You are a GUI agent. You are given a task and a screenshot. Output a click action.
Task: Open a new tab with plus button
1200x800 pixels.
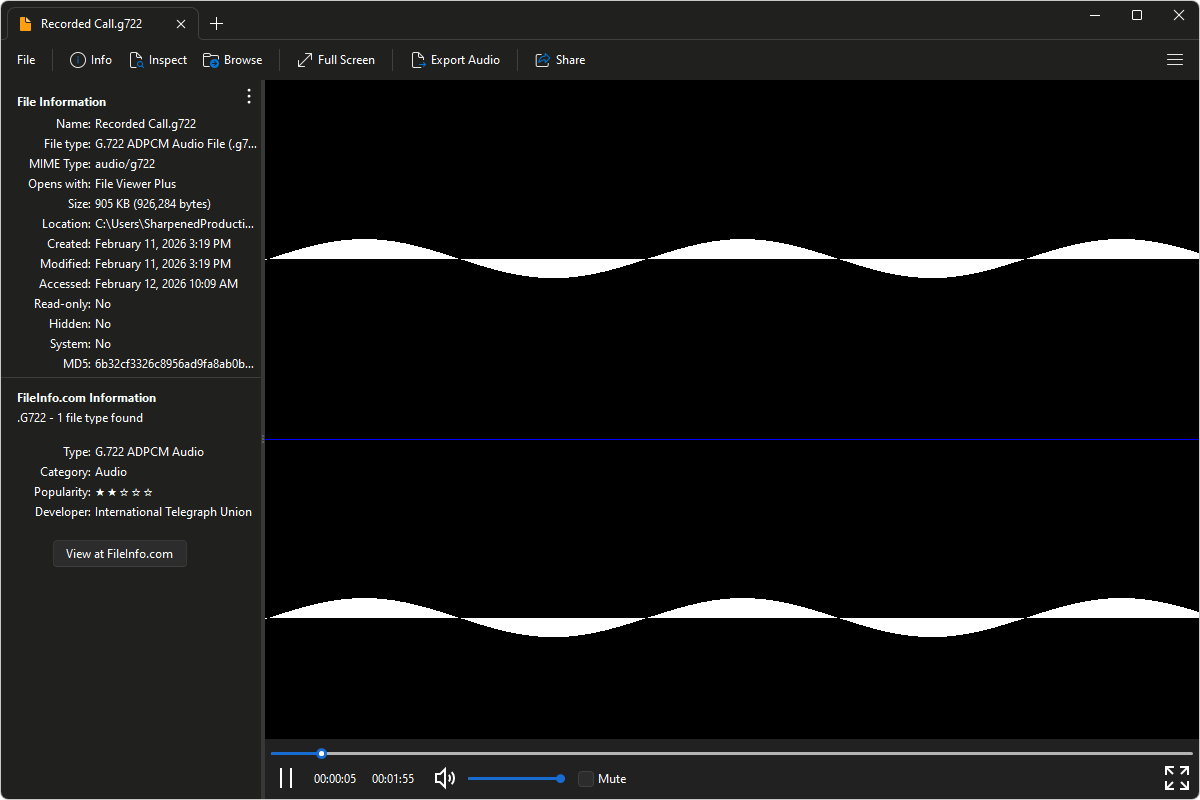(x=217, y=24)
